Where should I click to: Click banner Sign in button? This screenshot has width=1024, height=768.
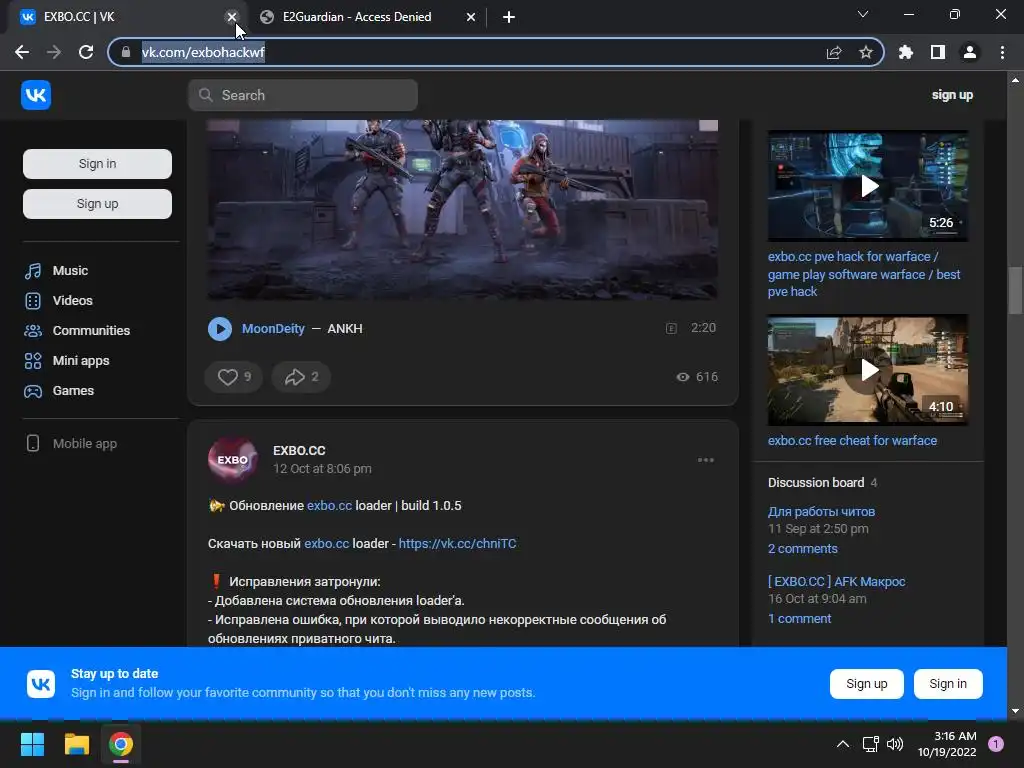[948, 684]
